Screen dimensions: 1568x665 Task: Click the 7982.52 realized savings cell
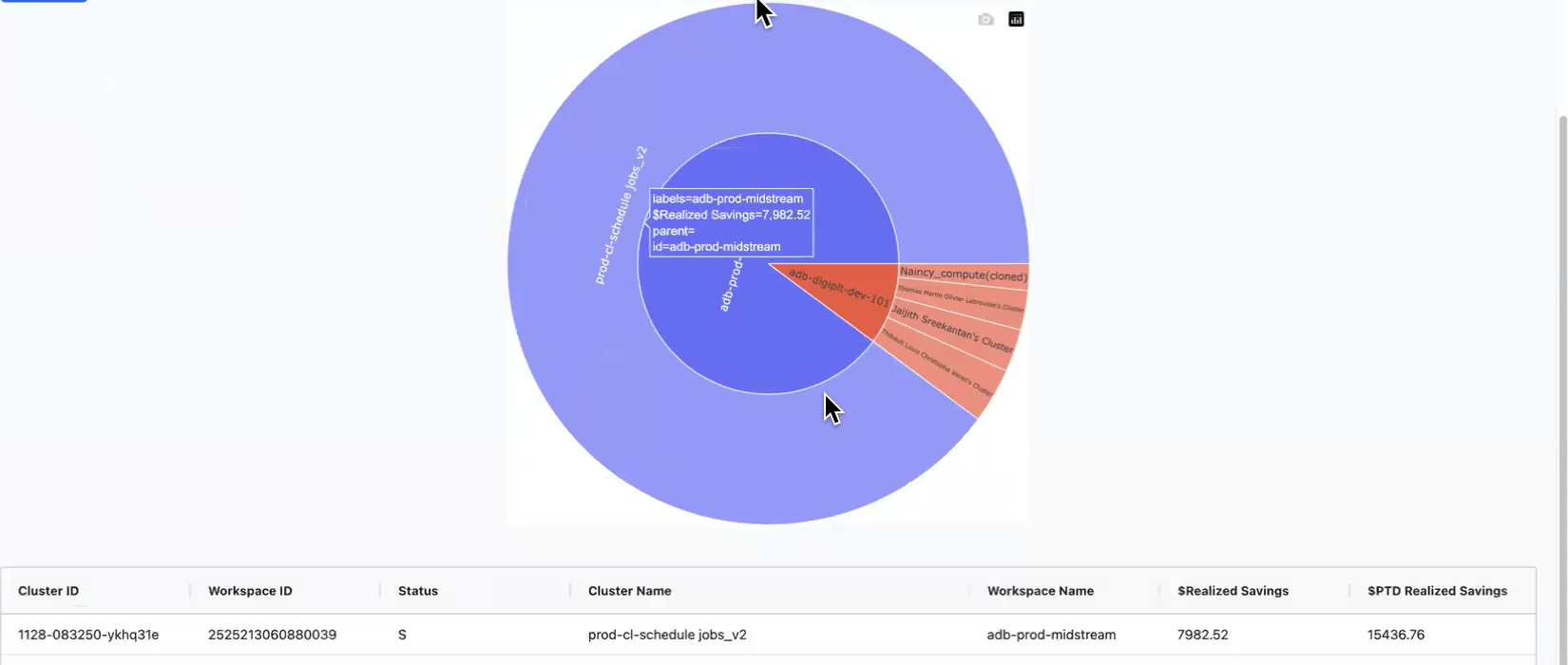(1202, 635)
